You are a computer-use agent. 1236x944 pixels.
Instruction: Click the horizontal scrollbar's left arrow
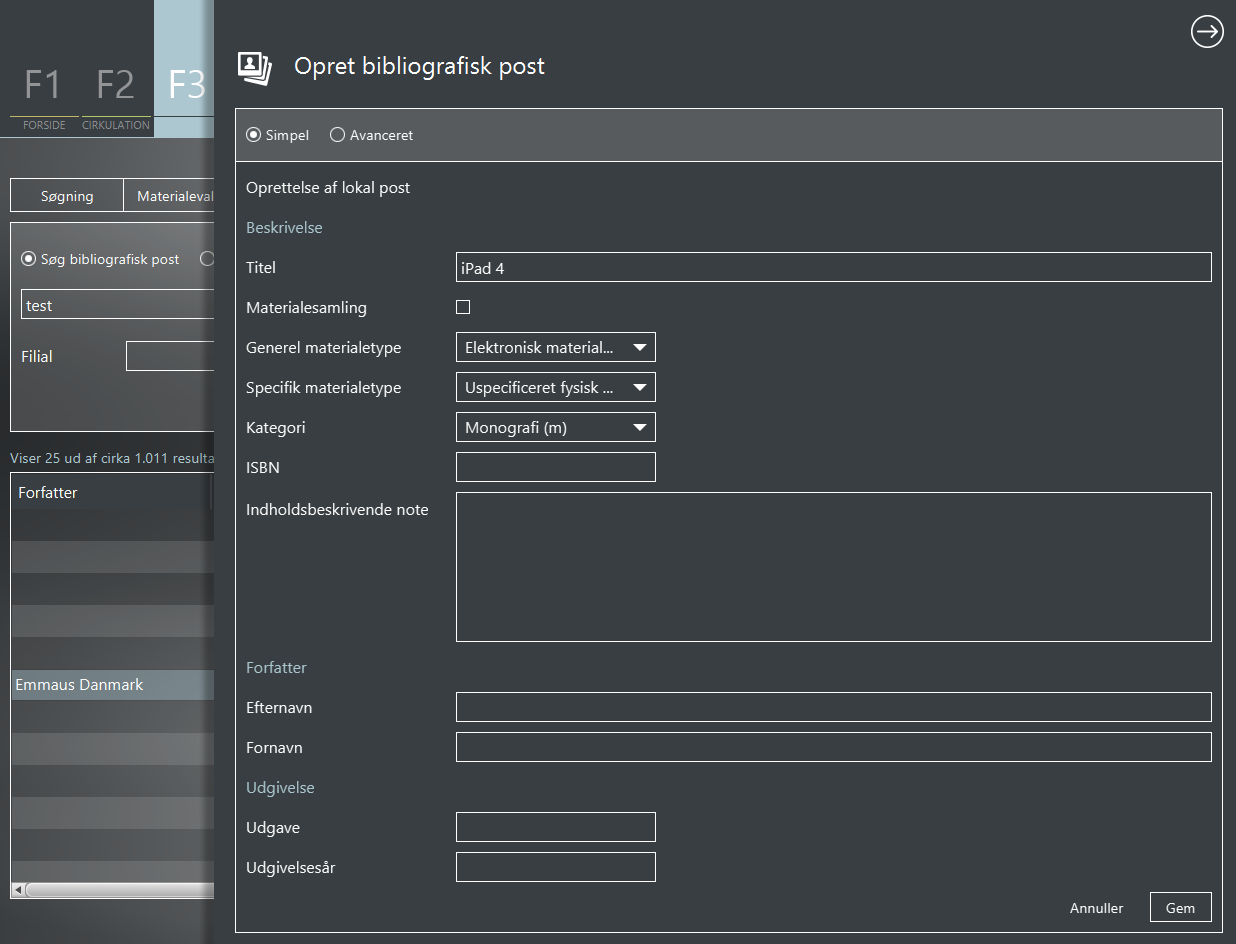[17, 889]
